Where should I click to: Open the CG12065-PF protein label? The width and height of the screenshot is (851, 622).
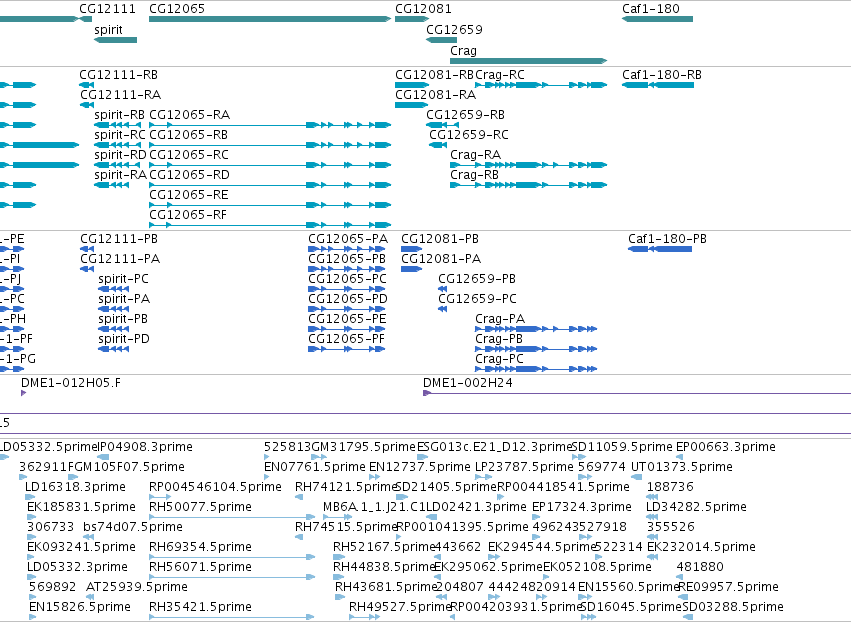pyautogui.click(x=347, y=339)
